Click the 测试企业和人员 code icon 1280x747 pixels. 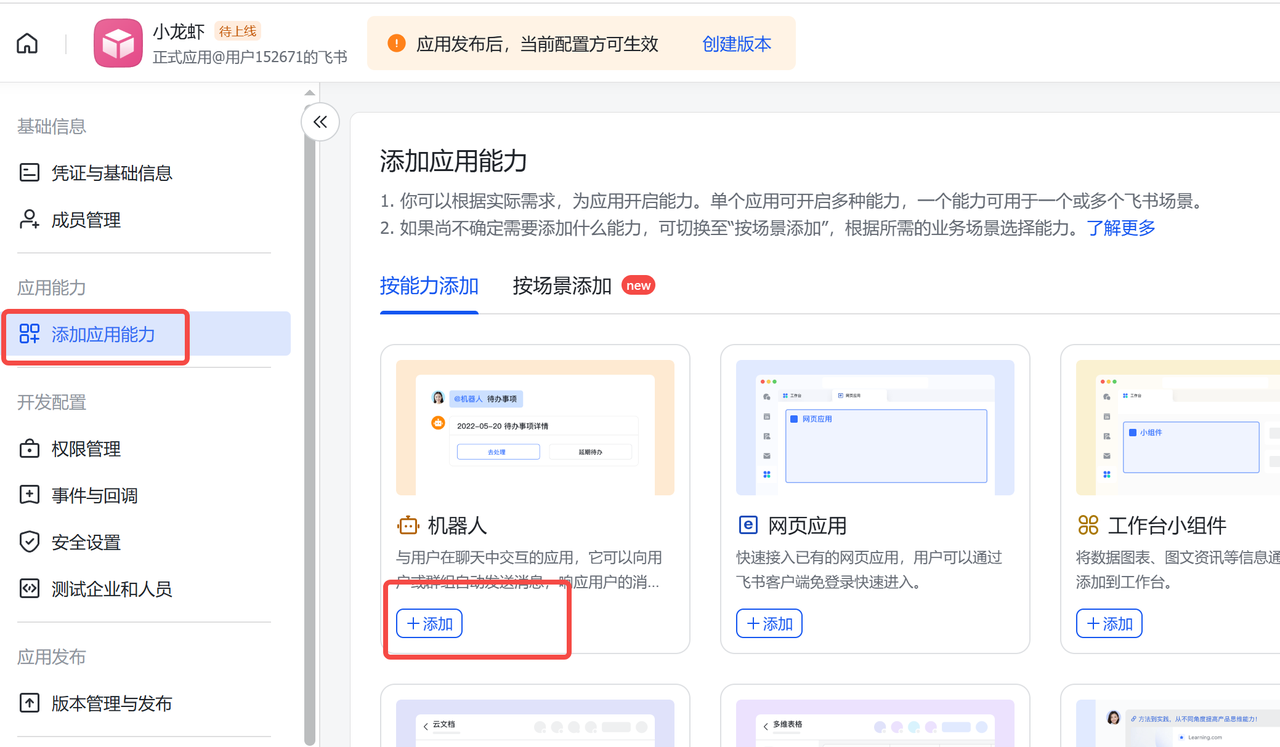click(29, 589)
